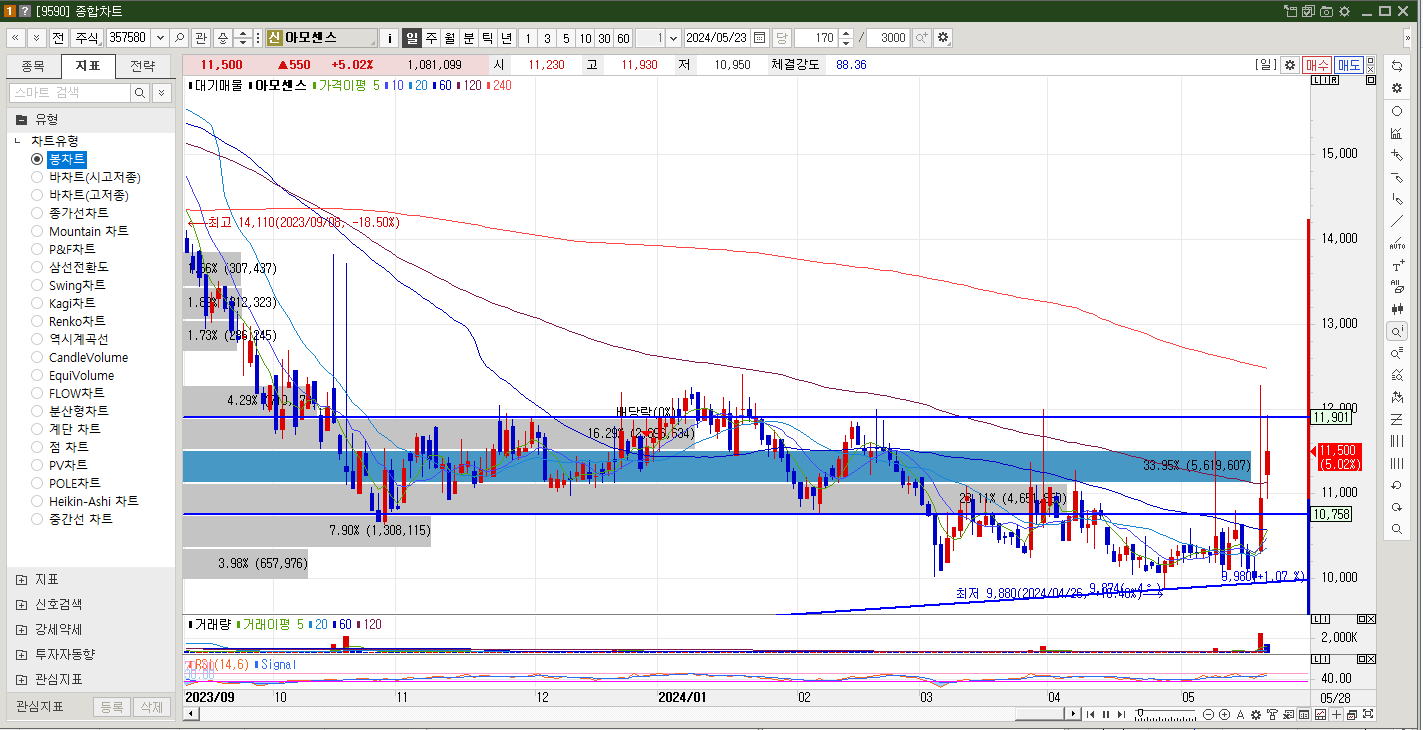Click the candlestick icon in right toolbar
Screen dimensions: 1423x730
coord(1397,309)
